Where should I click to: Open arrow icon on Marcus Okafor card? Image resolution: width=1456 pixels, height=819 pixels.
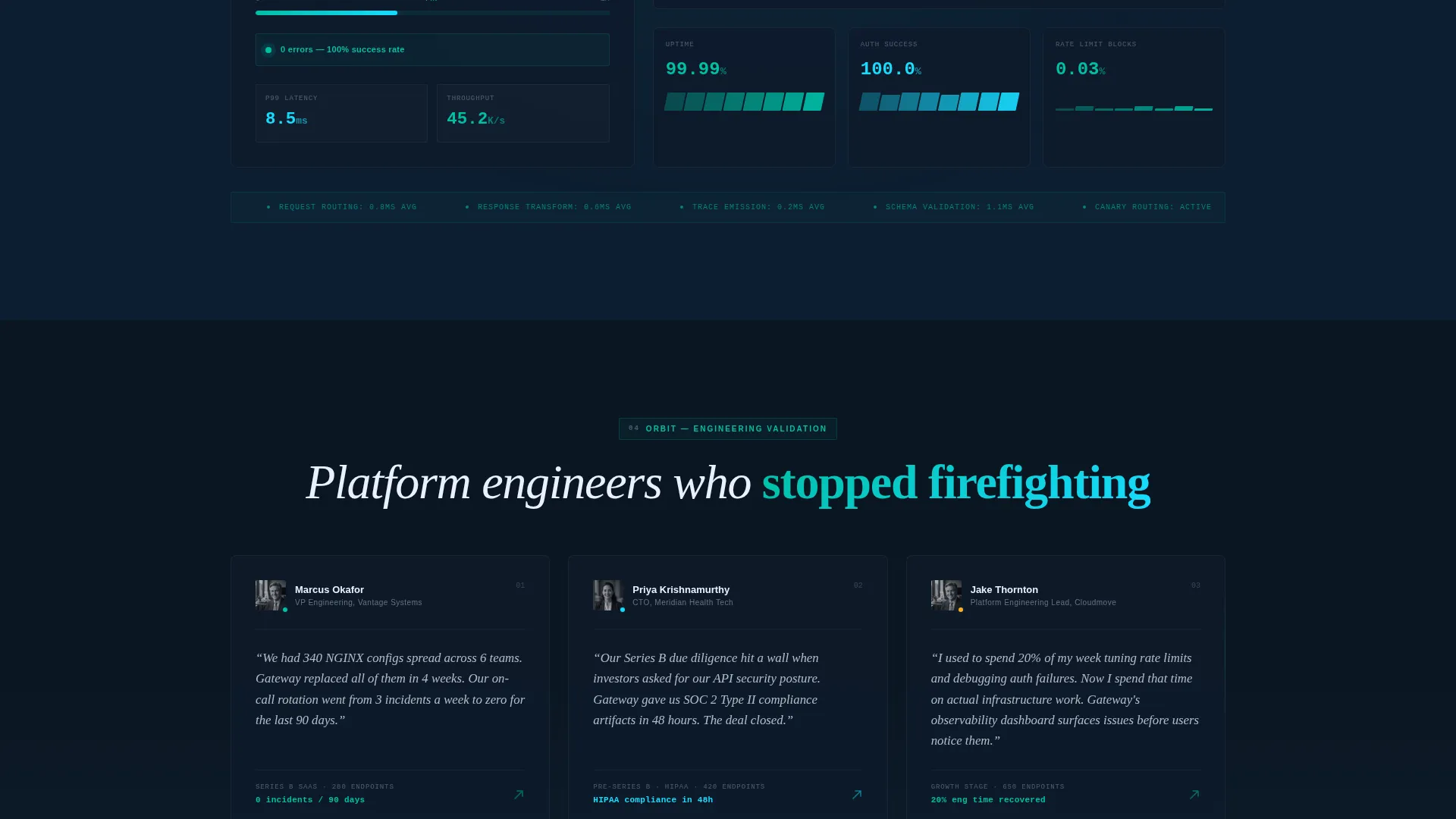(x=519, y=795)
